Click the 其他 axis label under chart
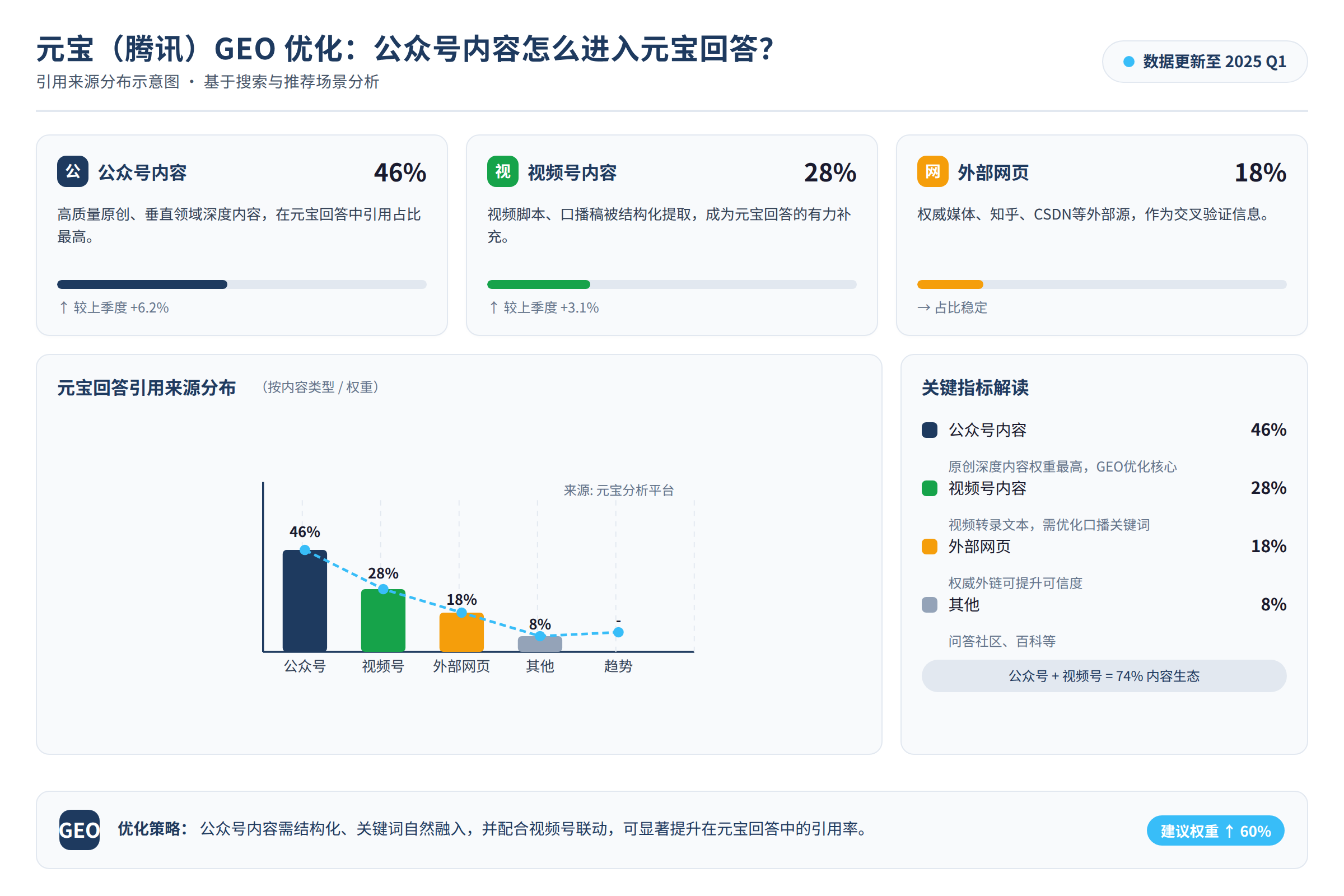 pos(540,666)
